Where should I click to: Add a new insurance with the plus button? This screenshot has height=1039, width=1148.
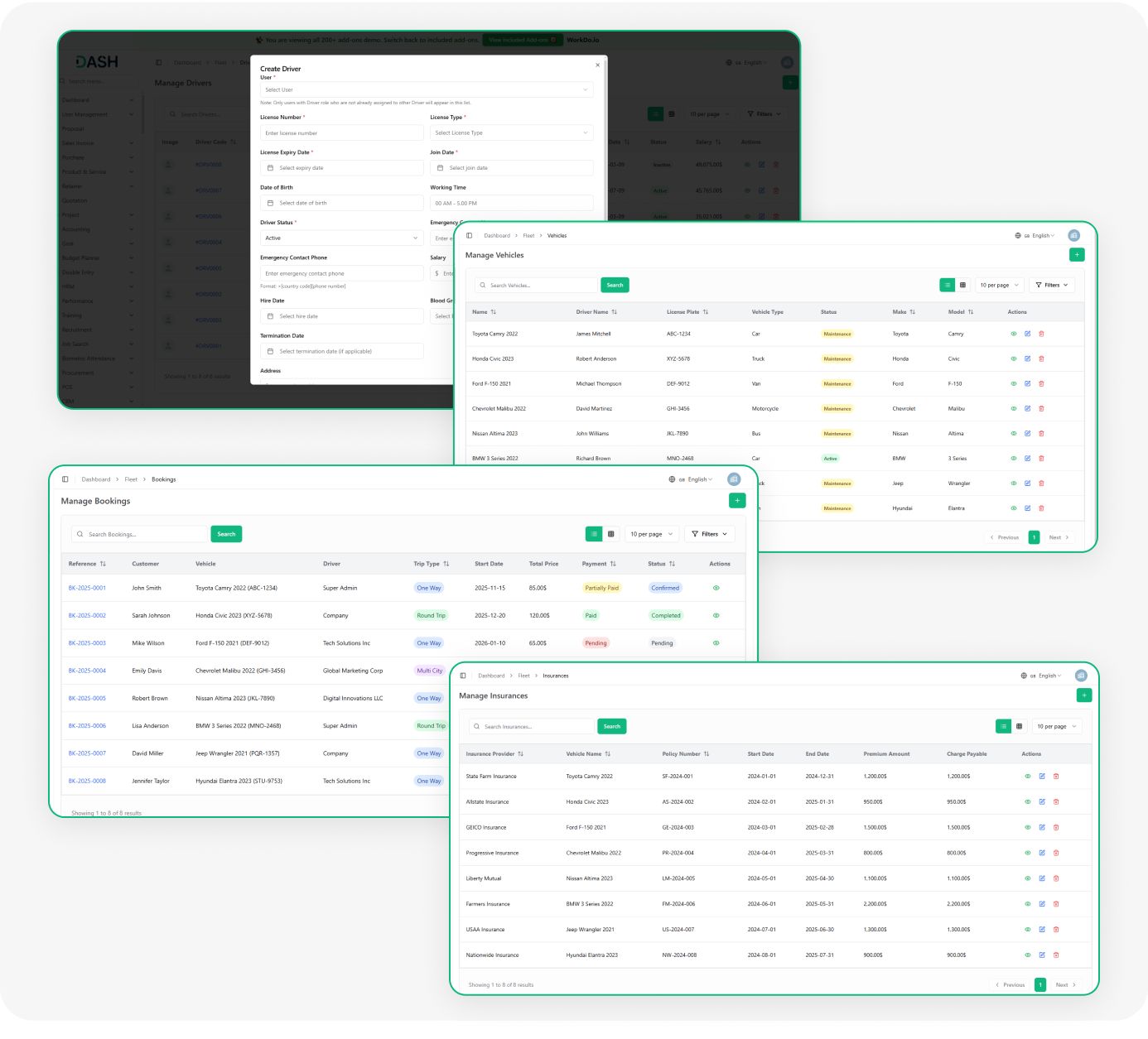coord(1084,695)
